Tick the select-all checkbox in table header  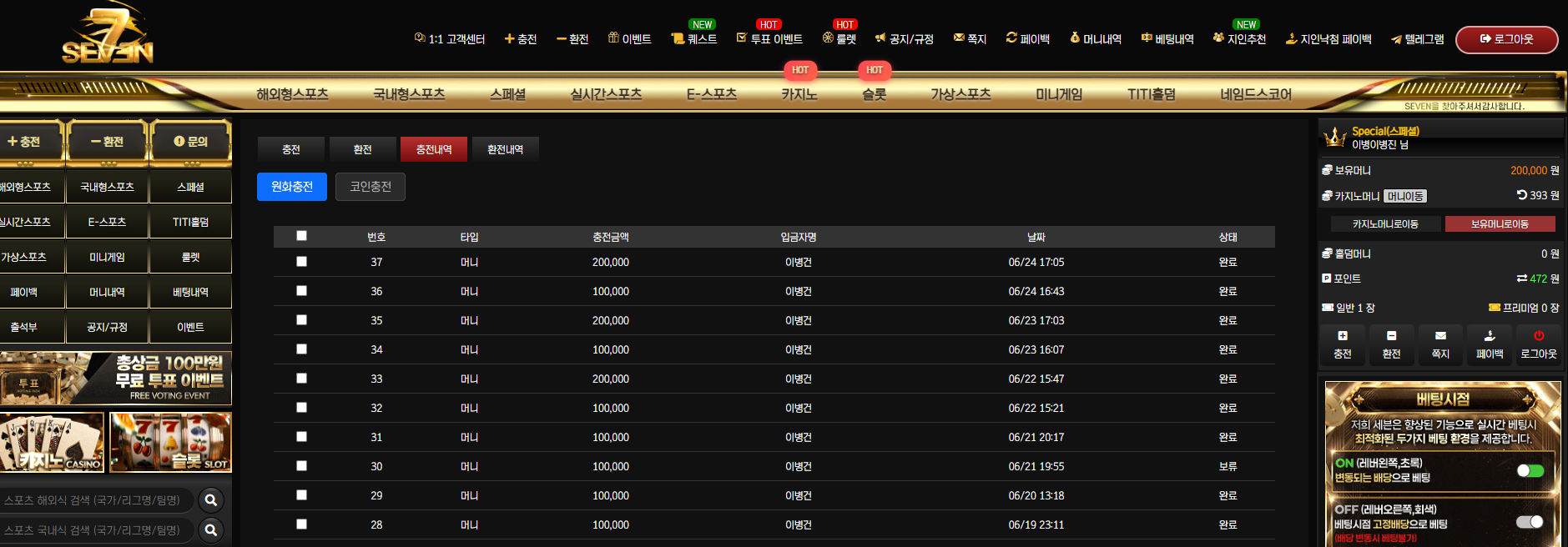(301, 236)
